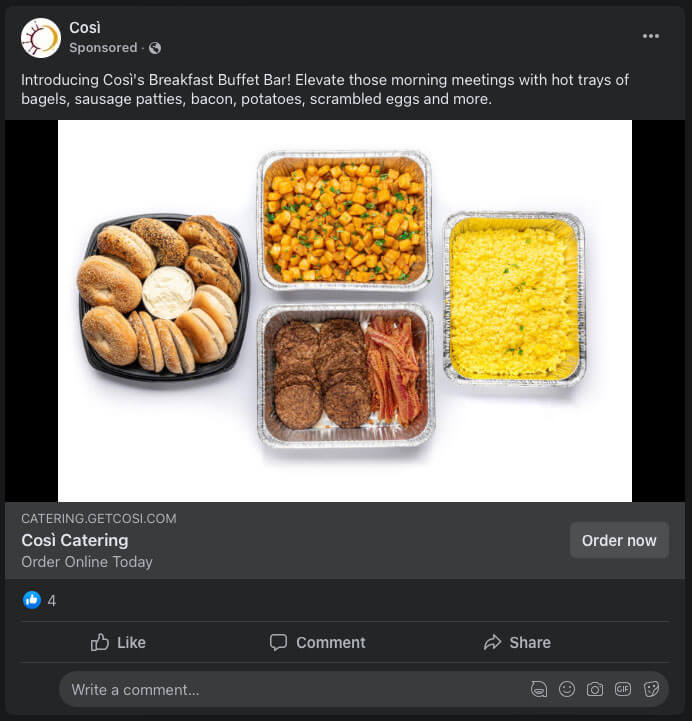Click the globe public-audience icon
This screenshot has width=692, height=721.
coord(155,48)
